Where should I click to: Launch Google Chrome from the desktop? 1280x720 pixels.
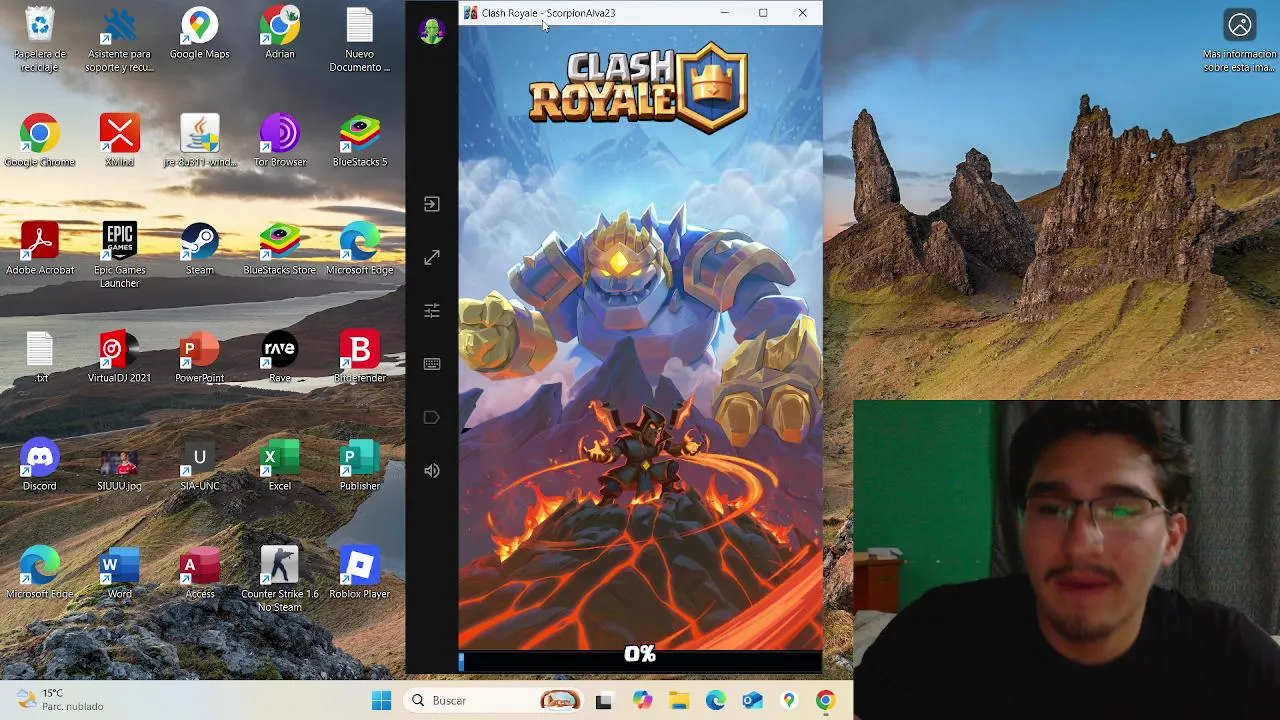pos(40,141)
